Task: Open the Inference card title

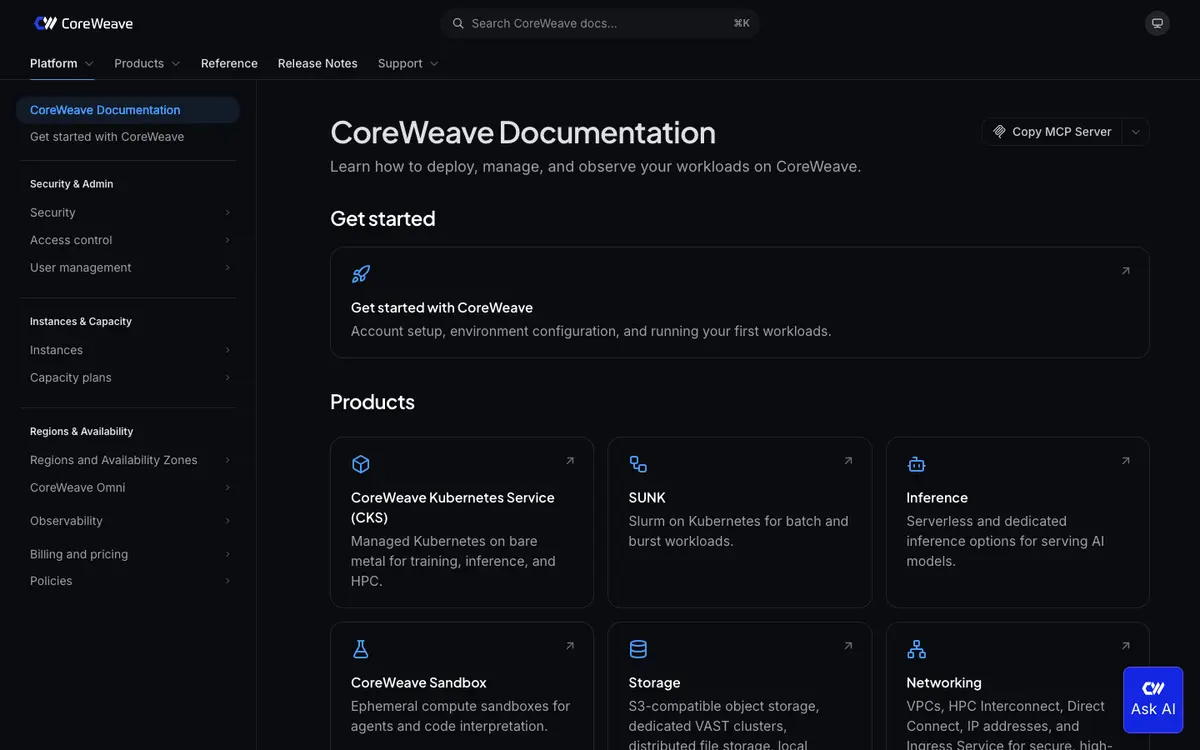Action: [937, 498]
